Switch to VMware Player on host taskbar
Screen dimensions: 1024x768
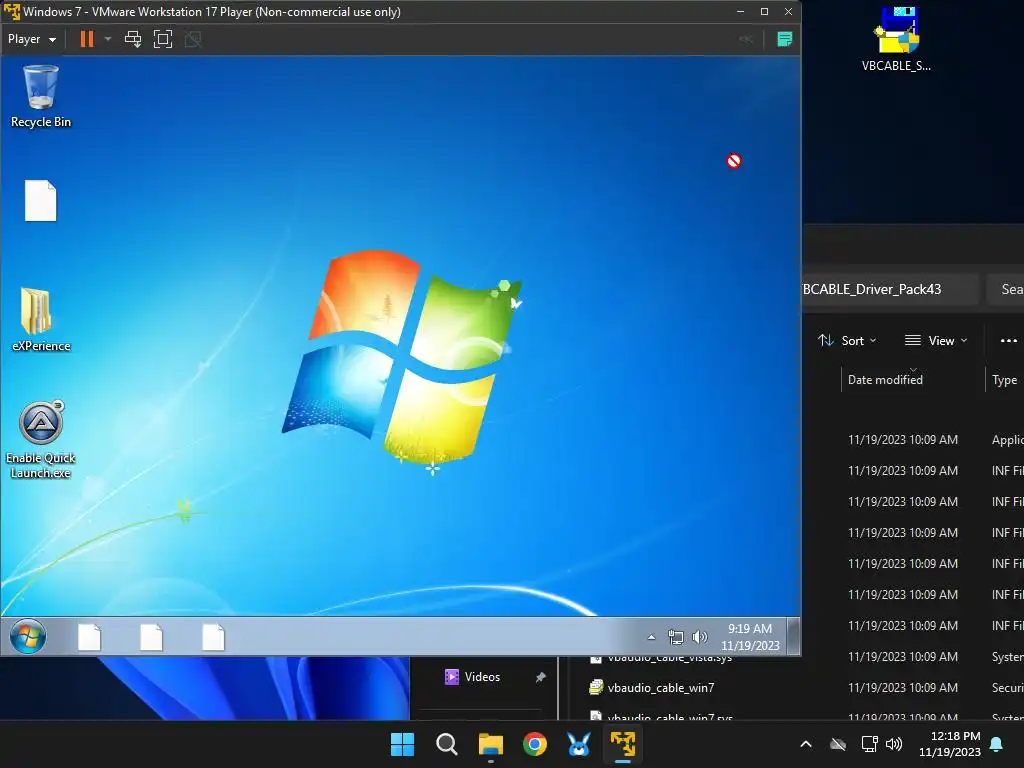[x=623, y=744]
